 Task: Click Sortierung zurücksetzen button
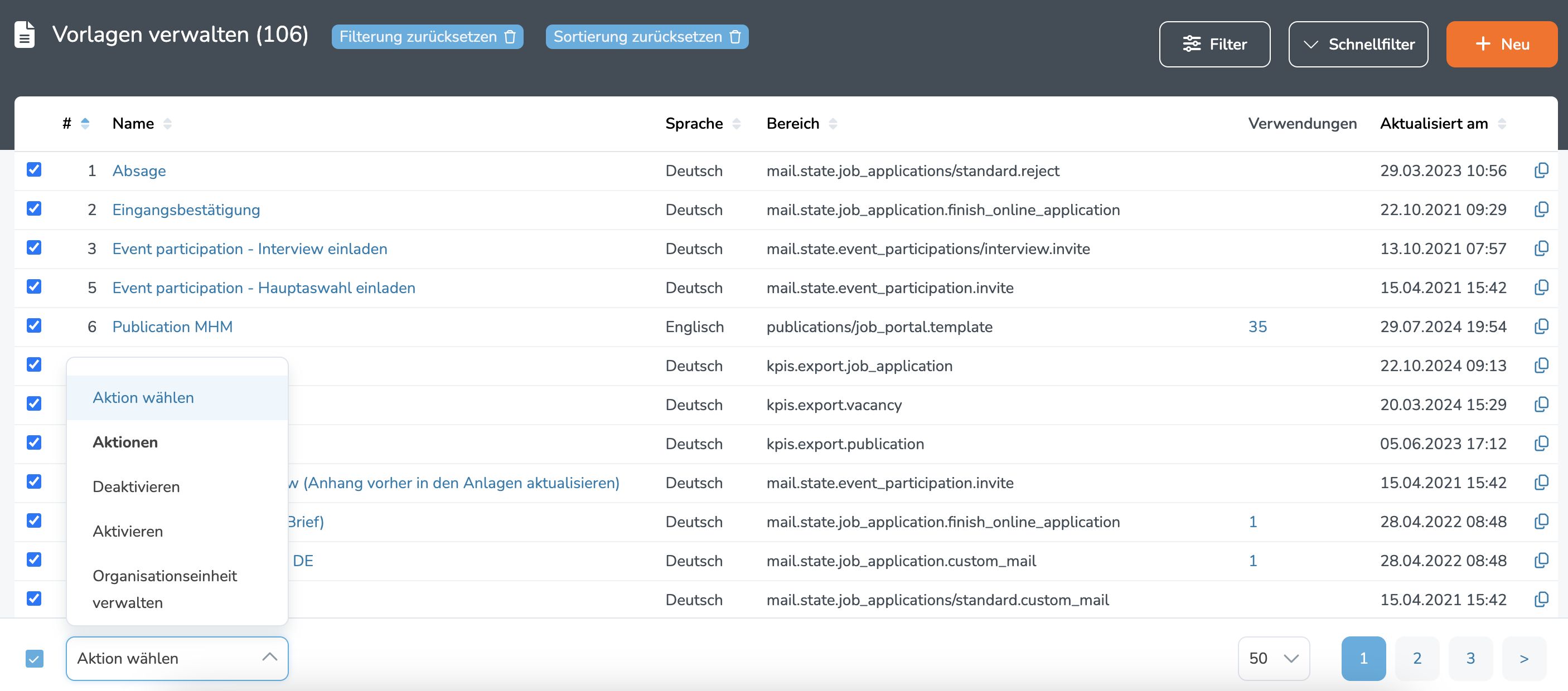tap(647, 36)
